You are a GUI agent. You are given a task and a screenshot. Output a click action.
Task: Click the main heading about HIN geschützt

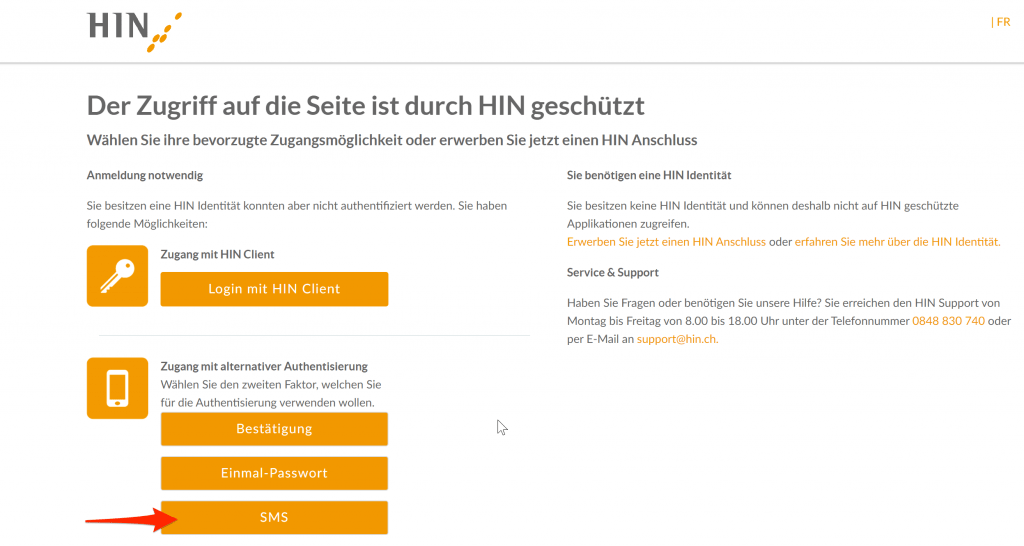pos(366,105)
